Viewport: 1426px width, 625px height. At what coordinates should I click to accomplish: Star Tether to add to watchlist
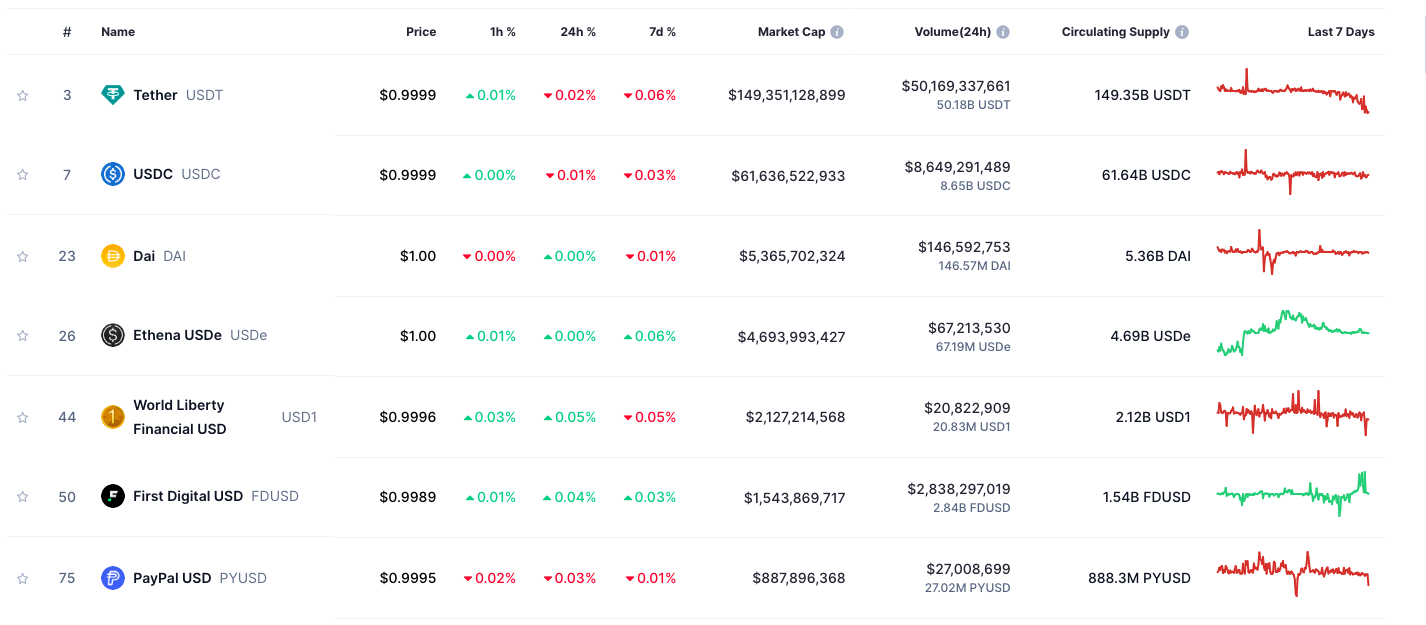[x=22, y=96]
